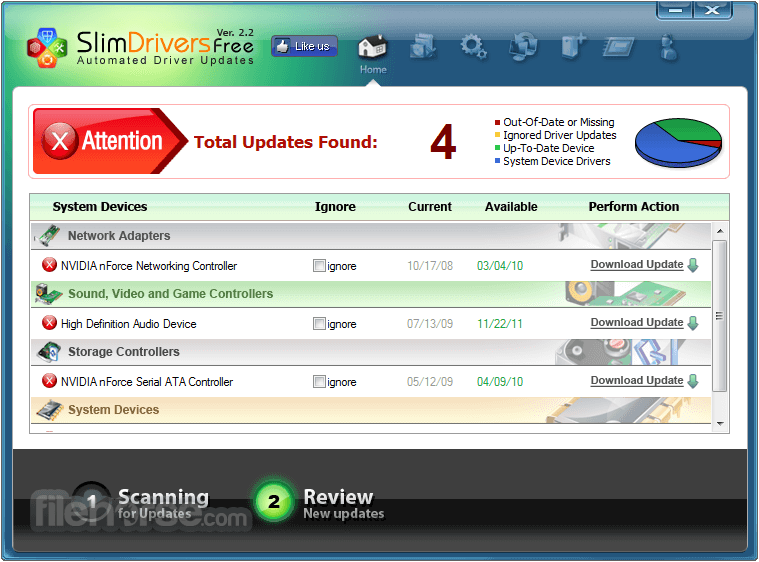This screenshot has width=759, height=562.
Task: Click the backup computers toolbar icon
Action: click(523, 47)
